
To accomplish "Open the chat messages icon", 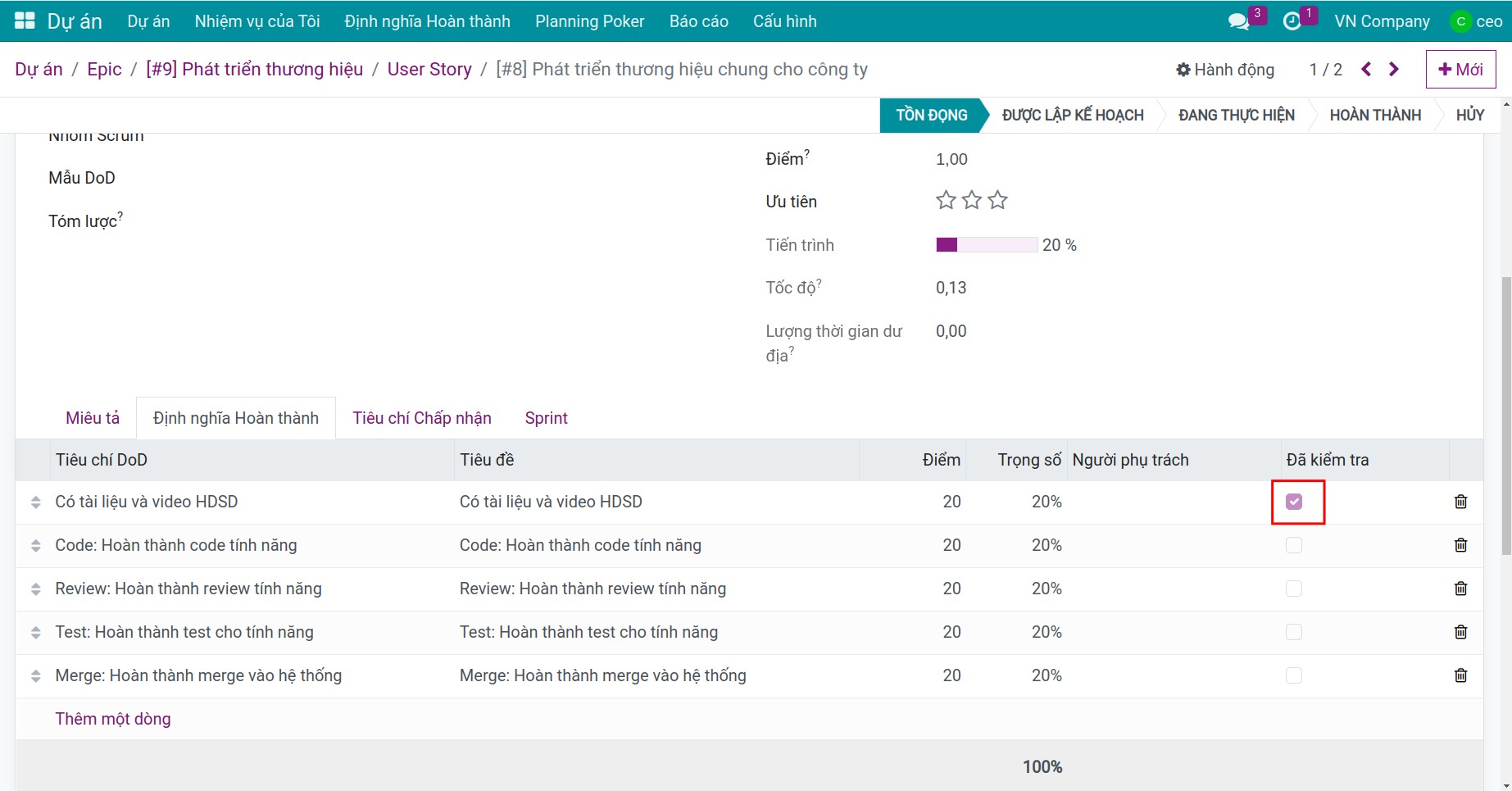I will pos(1238,21).
